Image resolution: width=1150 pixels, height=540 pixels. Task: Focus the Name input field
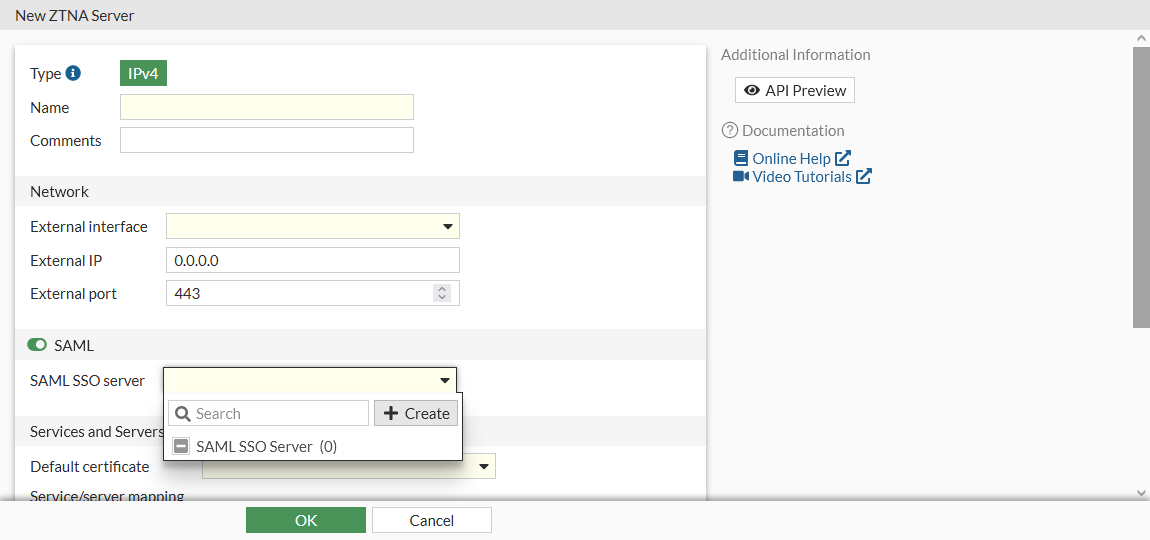pyautogui.click(x=267, y=107)
